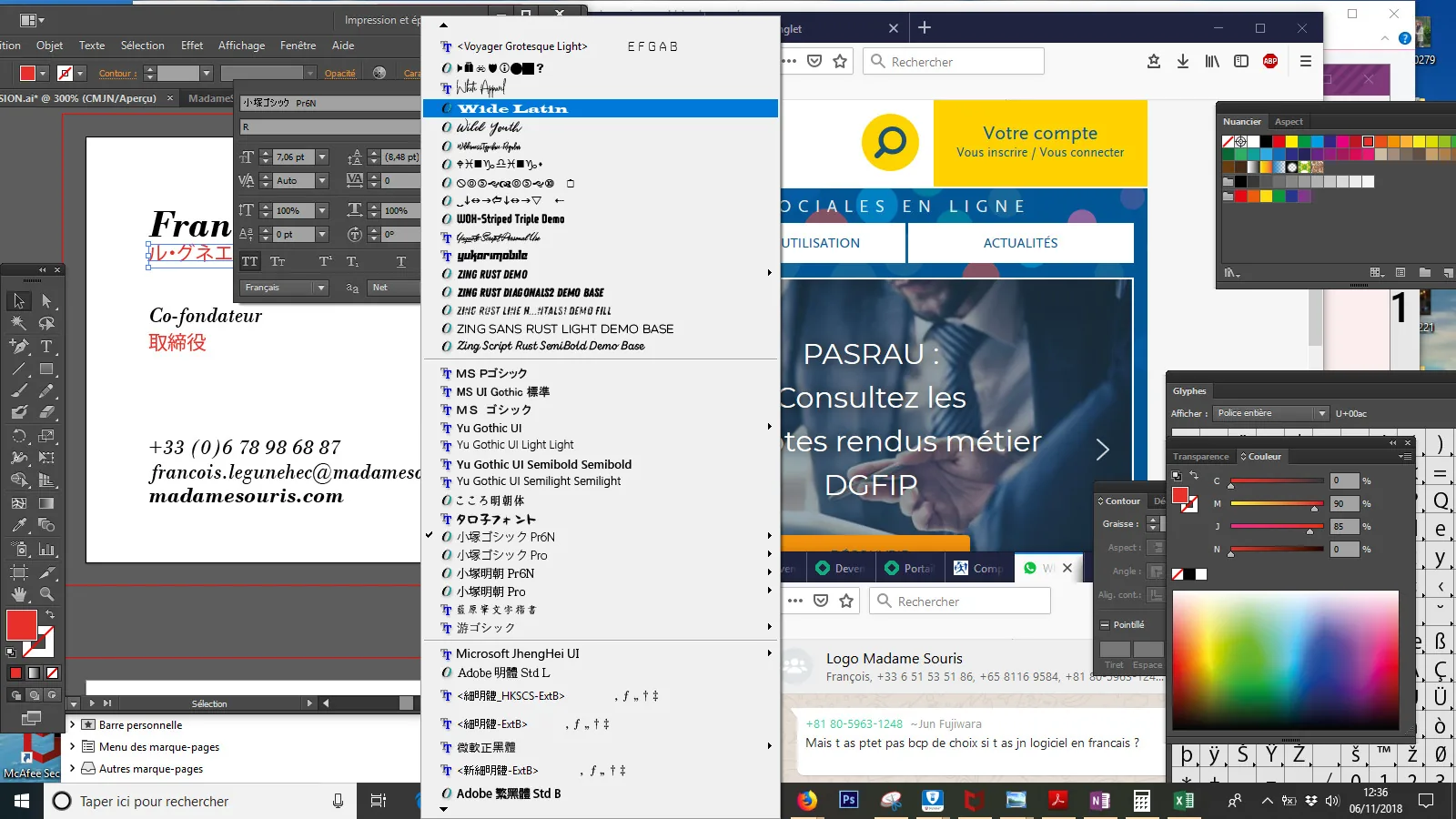The width and height of the screenshot is (1456, 819).
Task: Open the Français language dropdown
Action: [284, 288]
